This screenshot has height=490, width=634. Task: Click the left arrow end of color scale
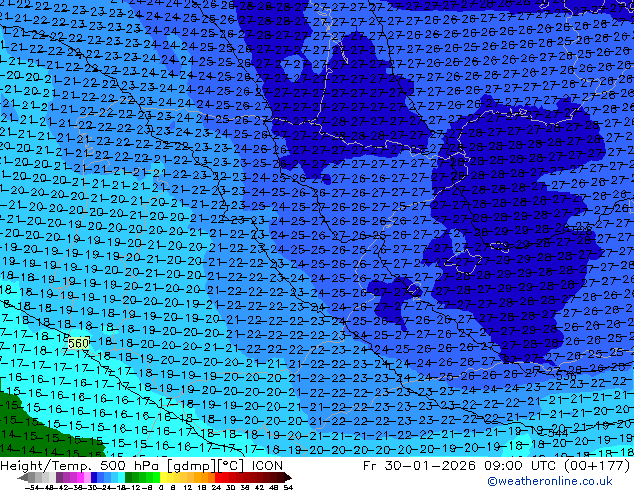pos(22,477)
